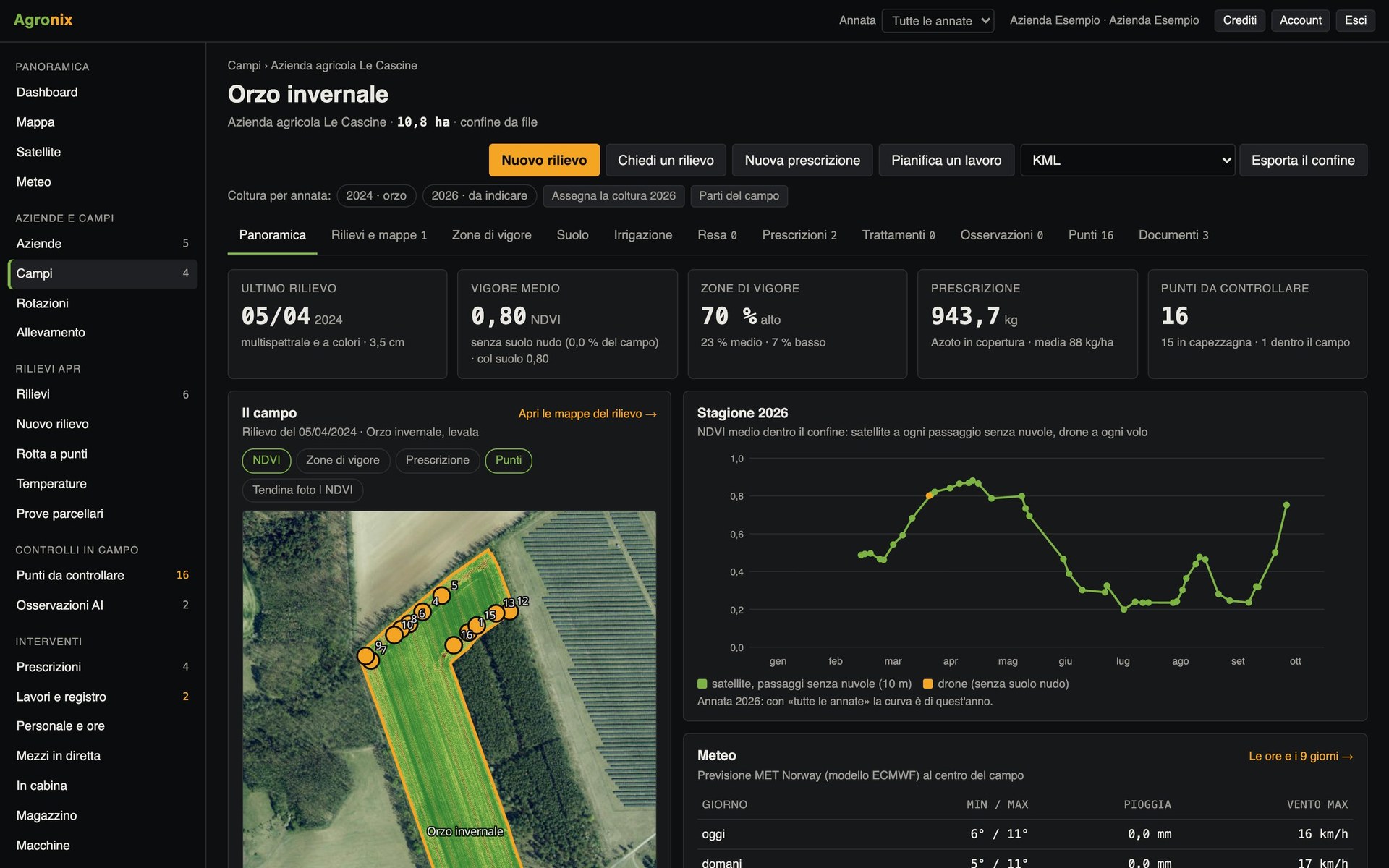Enable the Zone di vigore layer

343,460
